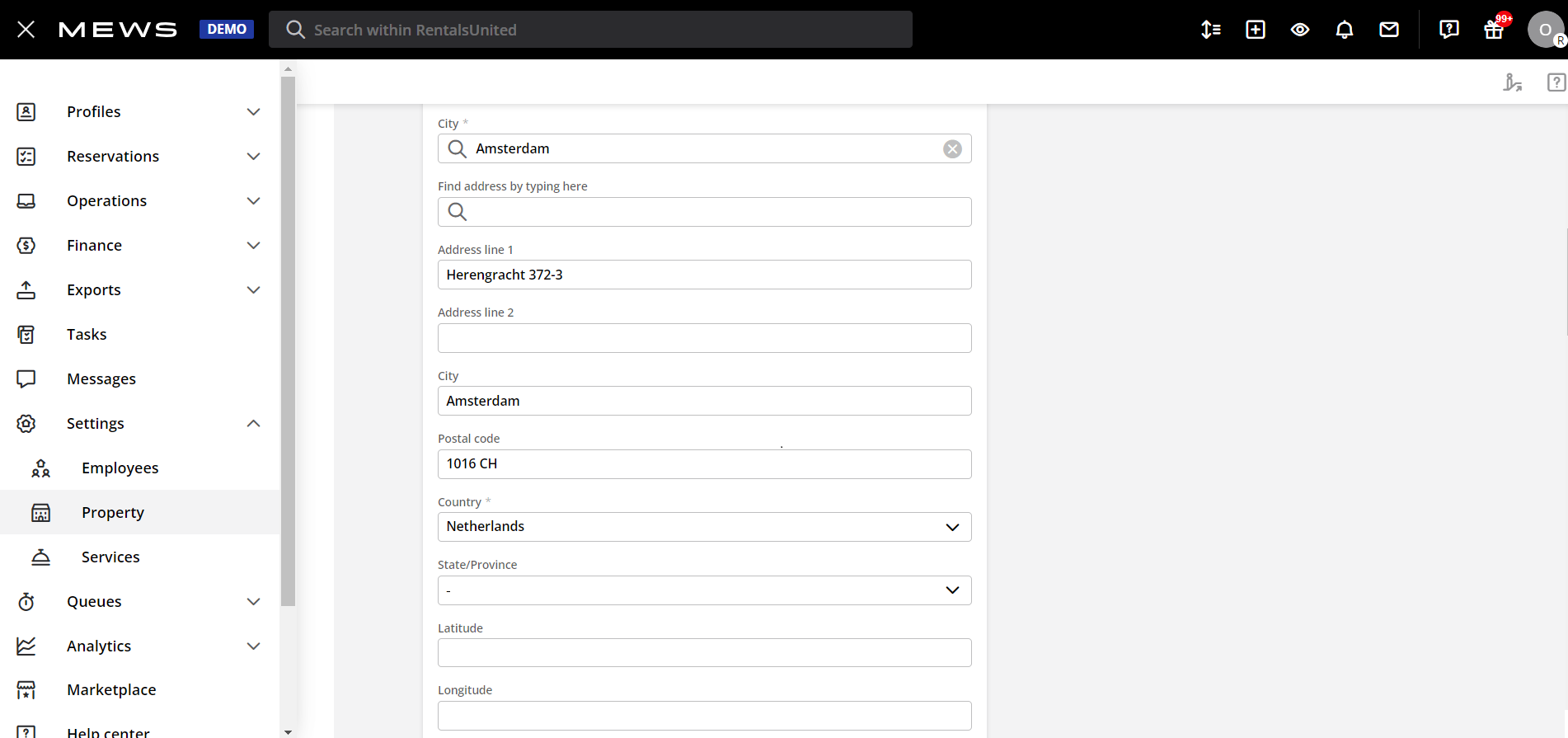Click the Reservations sidebar icon
Image resolution: width=1568 pixels, height=738 pixels.
(x=26, y=156)
